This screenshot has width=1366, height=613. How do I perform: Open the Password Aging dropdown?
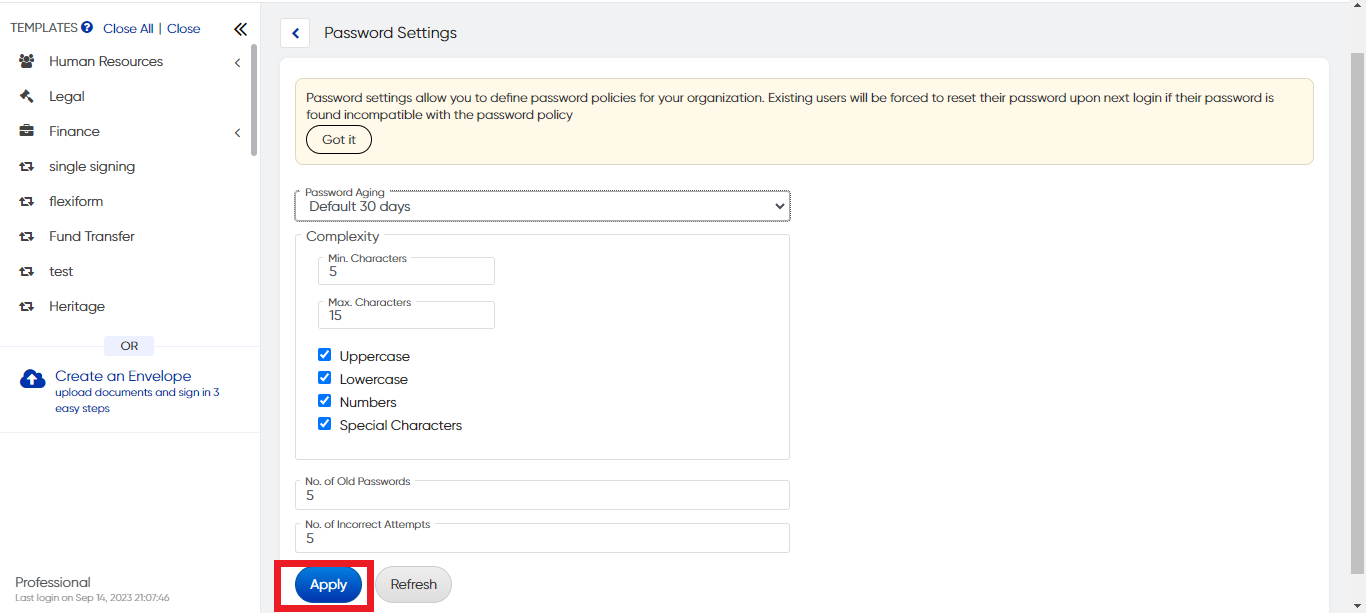(542, 206)
